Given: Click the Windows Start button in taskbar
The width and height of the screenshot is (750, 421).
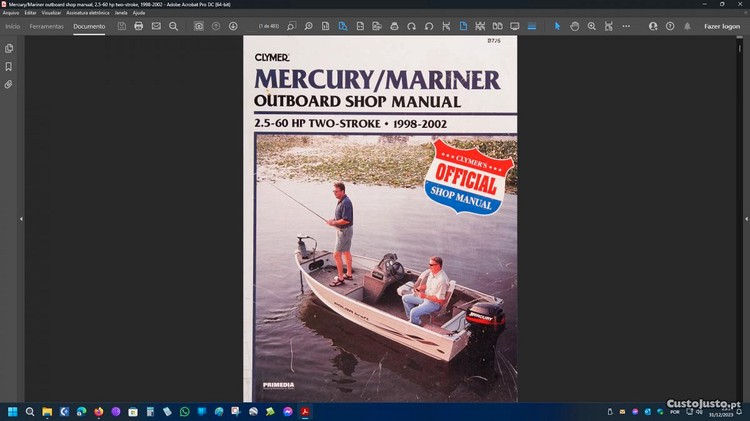Looking at the screenshot, I should 13,411.
